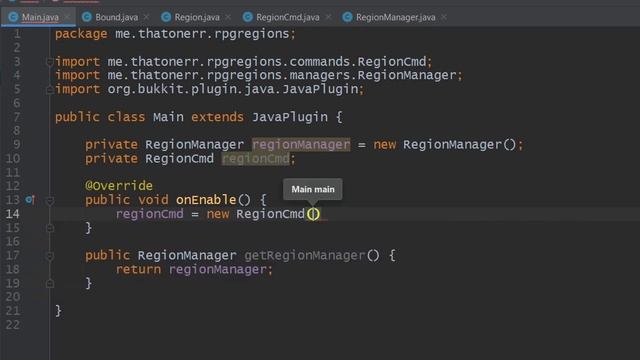Click the onEnable method name
Image resolution: width=640 pixels, height=360 pixels.
pyautogui.click(x=206, y=200)
